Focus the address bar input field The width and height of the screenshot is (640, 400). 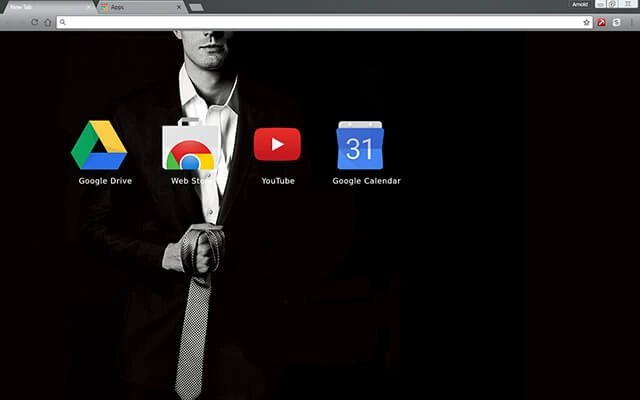pyautogui.click(x=324, y=22)
